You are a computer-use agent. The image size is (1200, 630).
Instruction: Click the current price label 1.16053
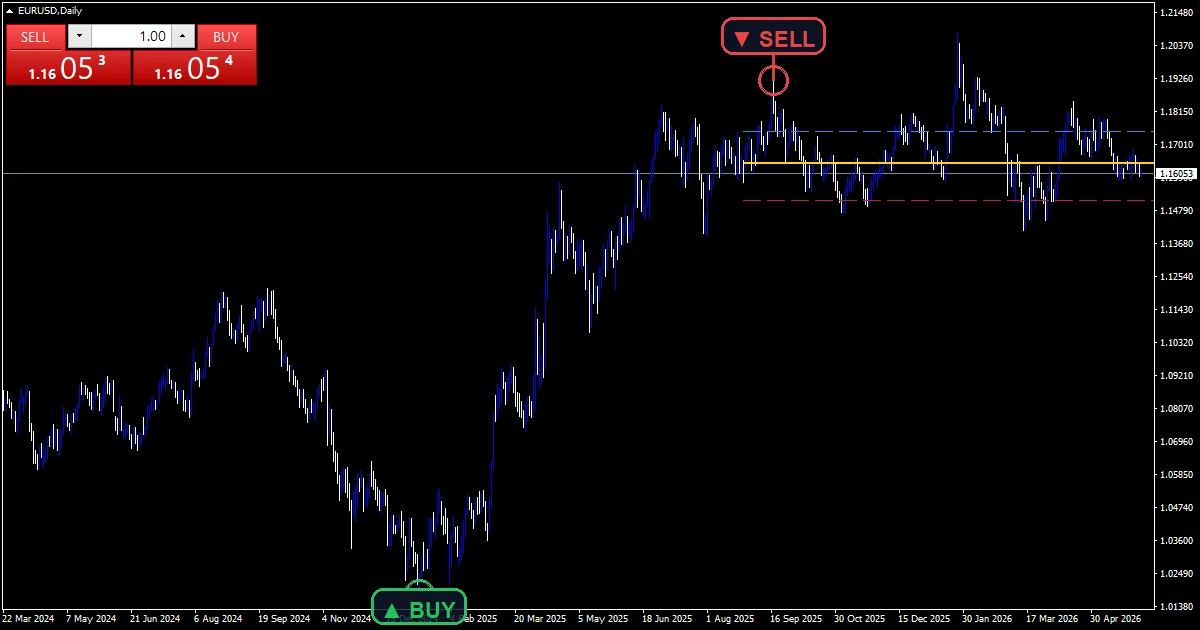(x=1177, y=174)
